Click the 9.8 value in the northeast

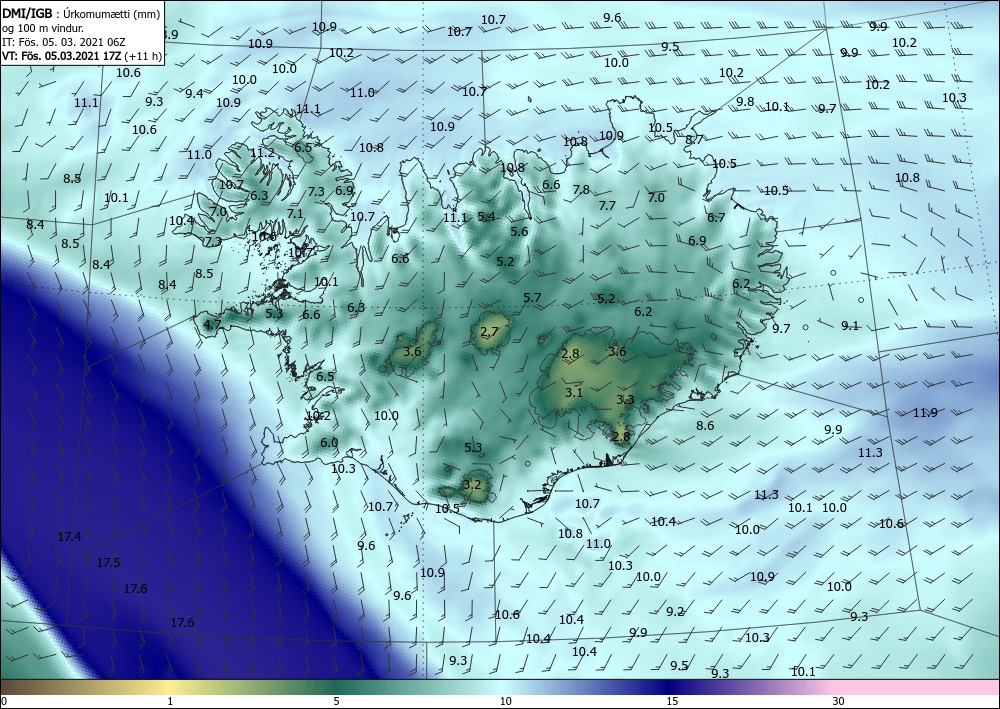[745, 101]
